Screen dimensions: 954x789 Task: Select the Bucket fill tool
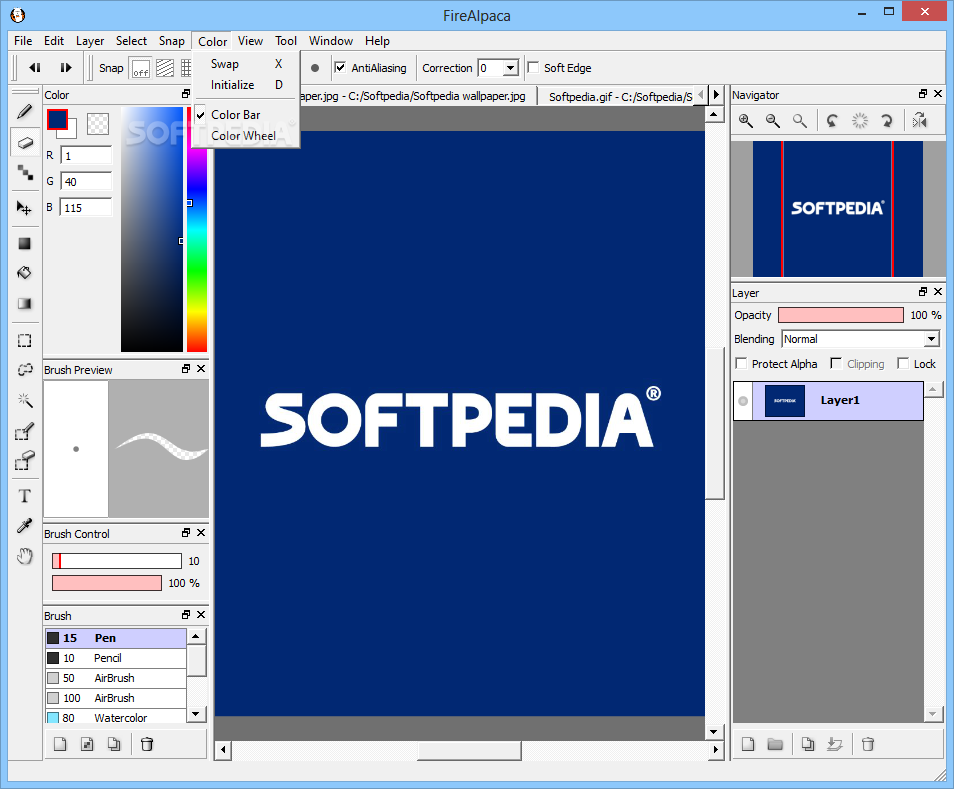tap(24, 273)
